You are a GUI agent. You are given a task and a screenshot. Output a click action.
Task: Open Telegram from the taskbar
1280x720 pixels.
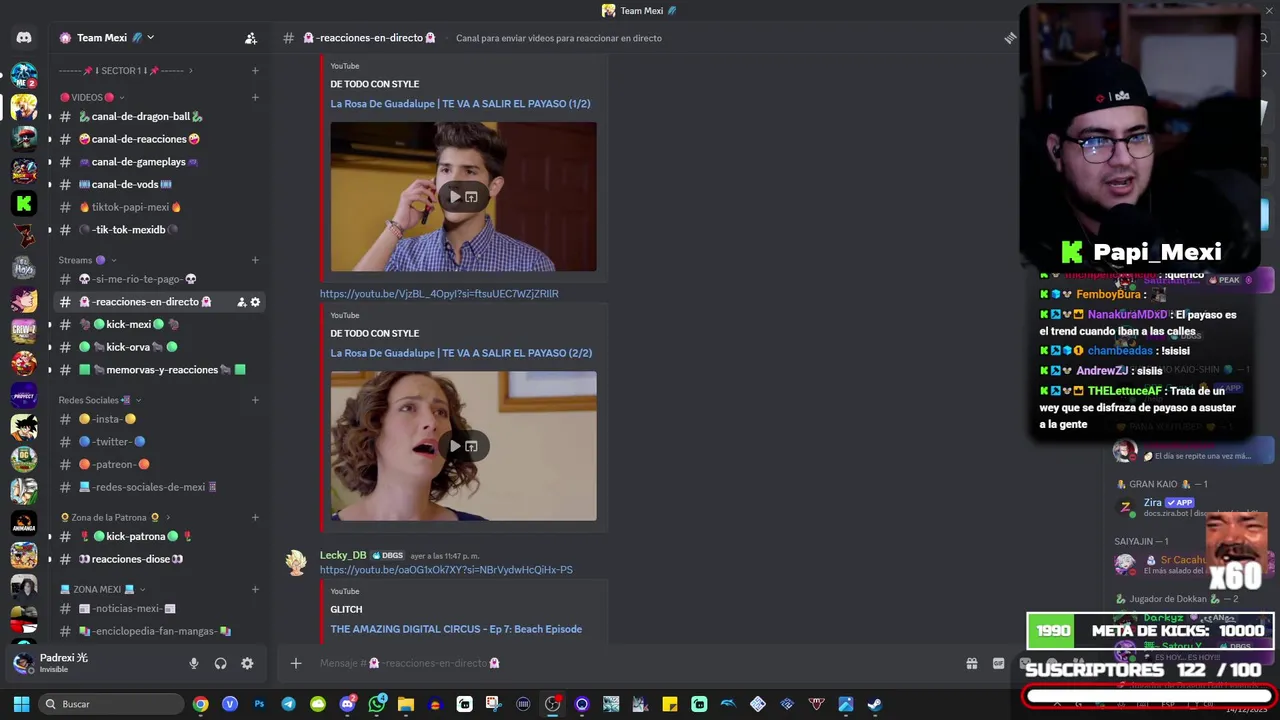tap(288, 704)
